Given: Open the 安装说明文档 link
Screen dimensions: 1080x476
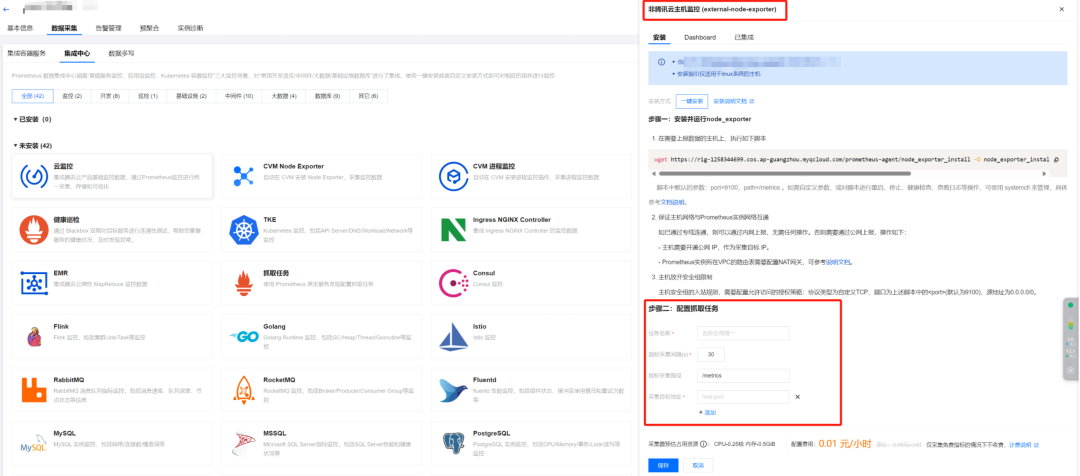Looking at the screenshot, I should click(x=733, y=101).
